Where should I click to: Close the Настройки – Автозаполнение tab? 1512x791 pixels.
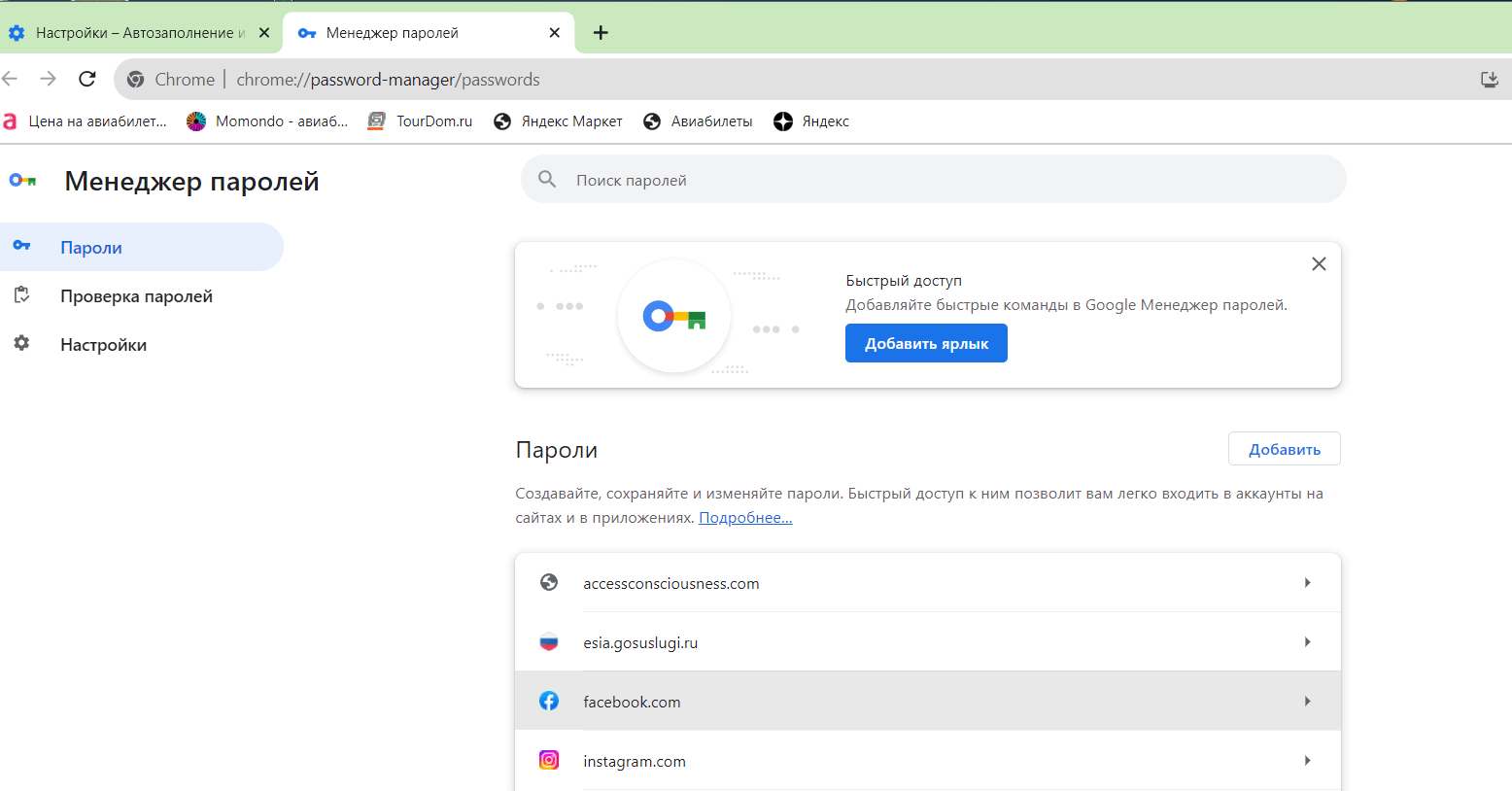(264, 33)
